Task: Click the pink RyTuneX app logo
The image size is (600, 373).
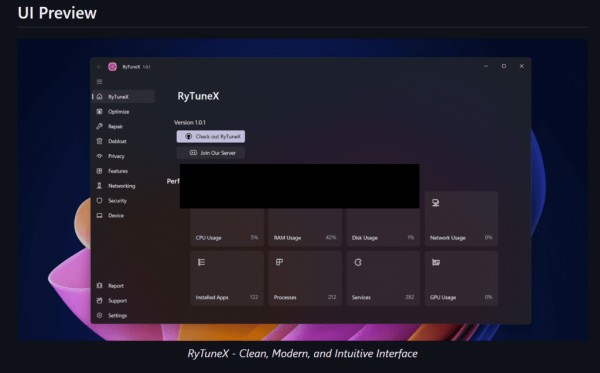Action: (x=112, y=67)
